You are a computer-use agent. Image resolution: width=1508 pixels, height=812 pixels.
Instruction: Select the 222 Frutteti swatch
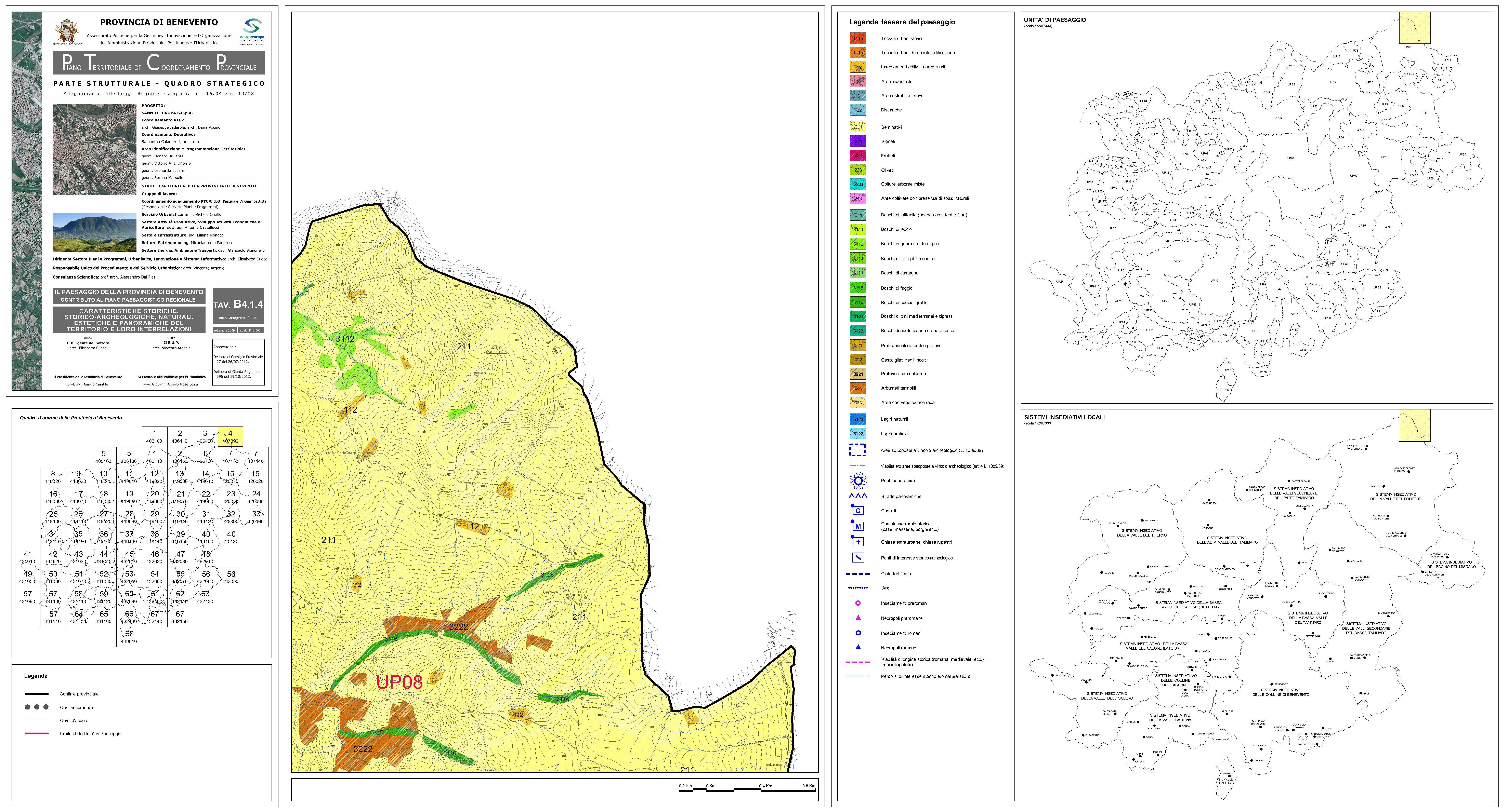858,156
